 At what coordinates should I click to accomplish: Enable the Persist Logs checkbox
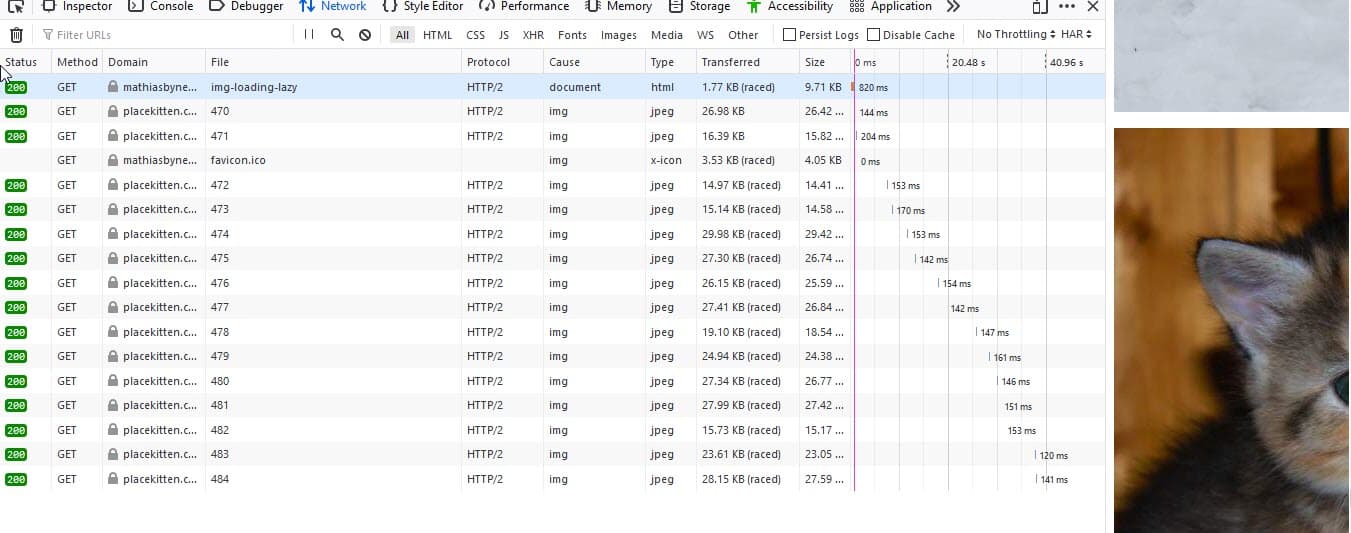(x=790, y=35)
